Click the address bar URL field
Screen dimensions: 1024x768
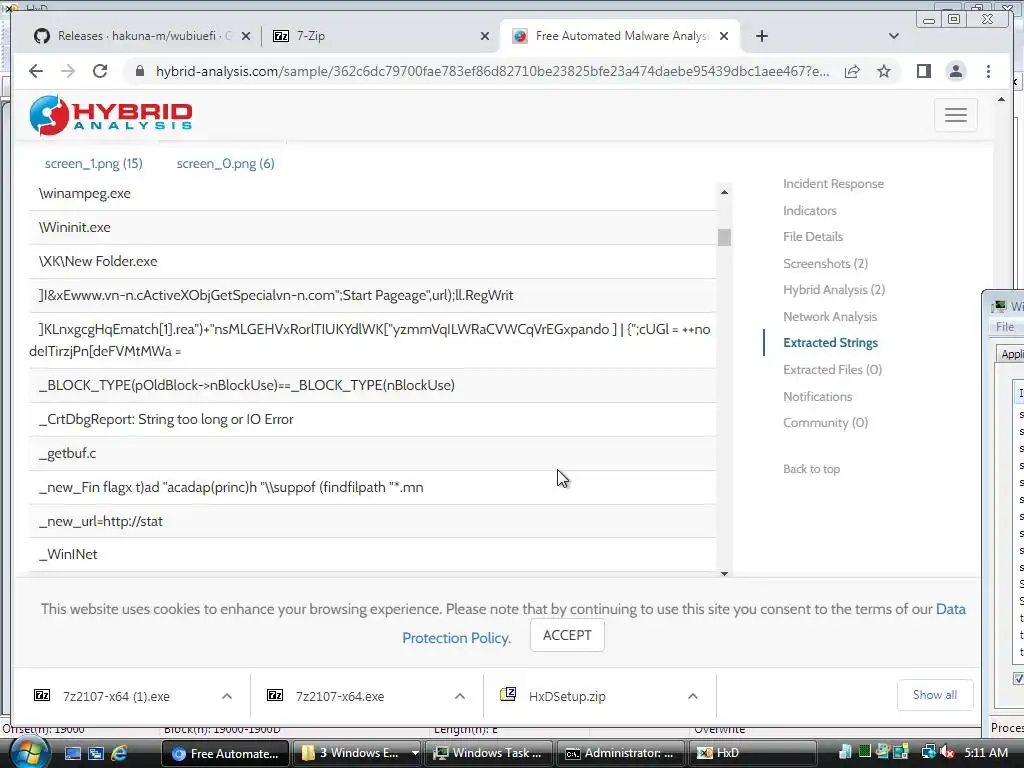492,71
